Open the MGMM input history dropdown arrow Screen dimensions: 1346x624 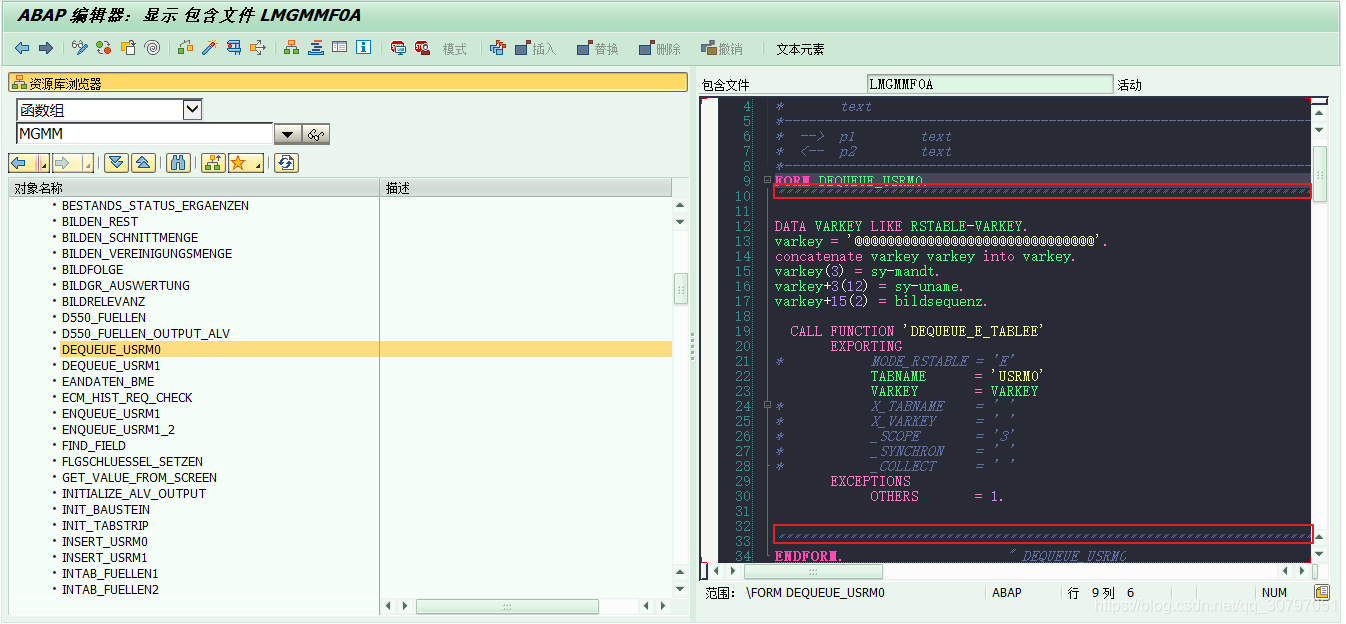click(x=288, y=134)
